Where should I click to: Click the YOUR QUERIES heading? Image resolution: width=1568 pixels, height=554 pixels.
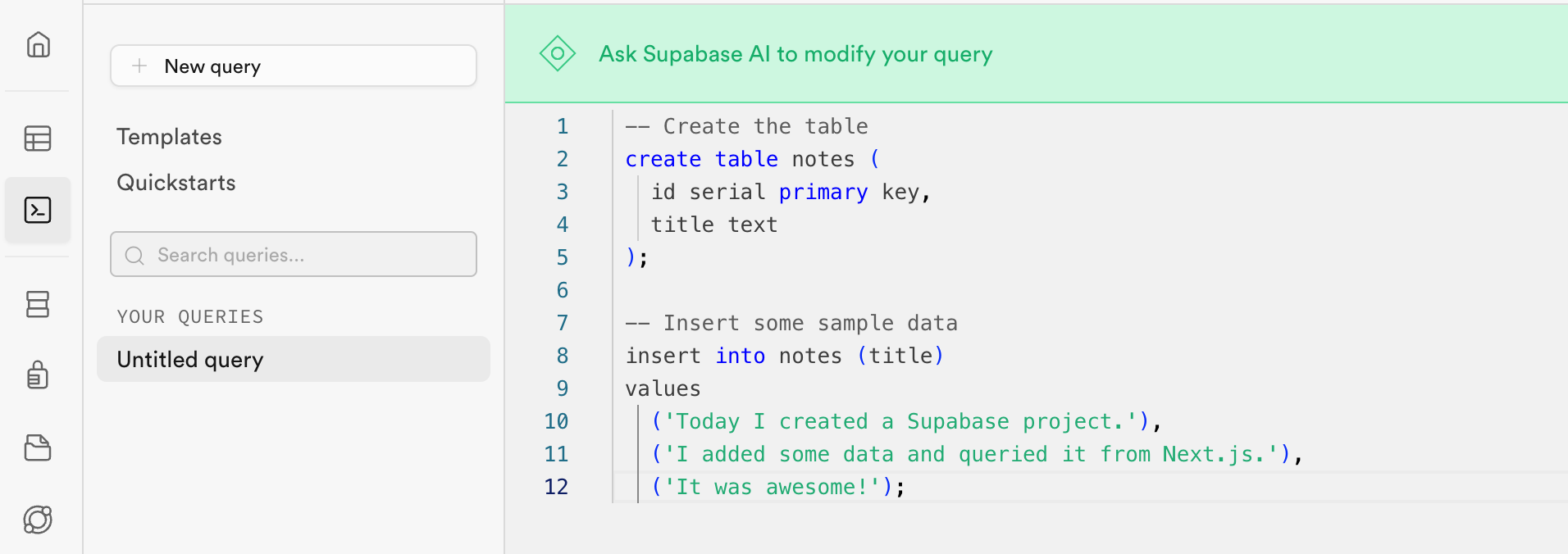(x=190, y=317)
